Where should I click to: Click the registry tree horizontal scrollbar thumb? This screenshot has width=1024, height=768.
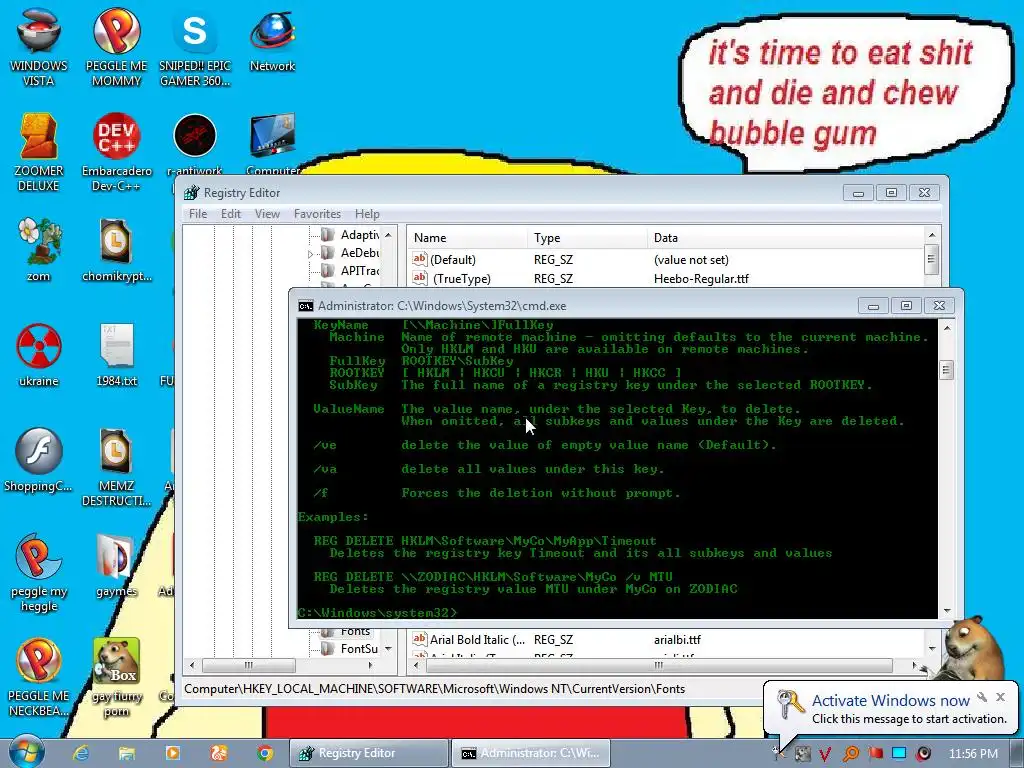[248, 665]
